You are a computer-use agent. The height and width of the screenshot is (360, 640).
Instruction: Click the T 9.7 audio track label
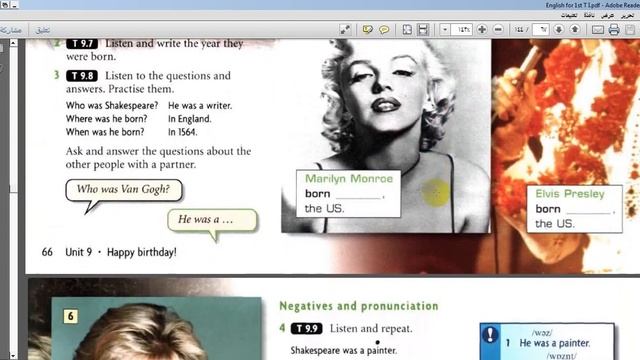(82, 44)
